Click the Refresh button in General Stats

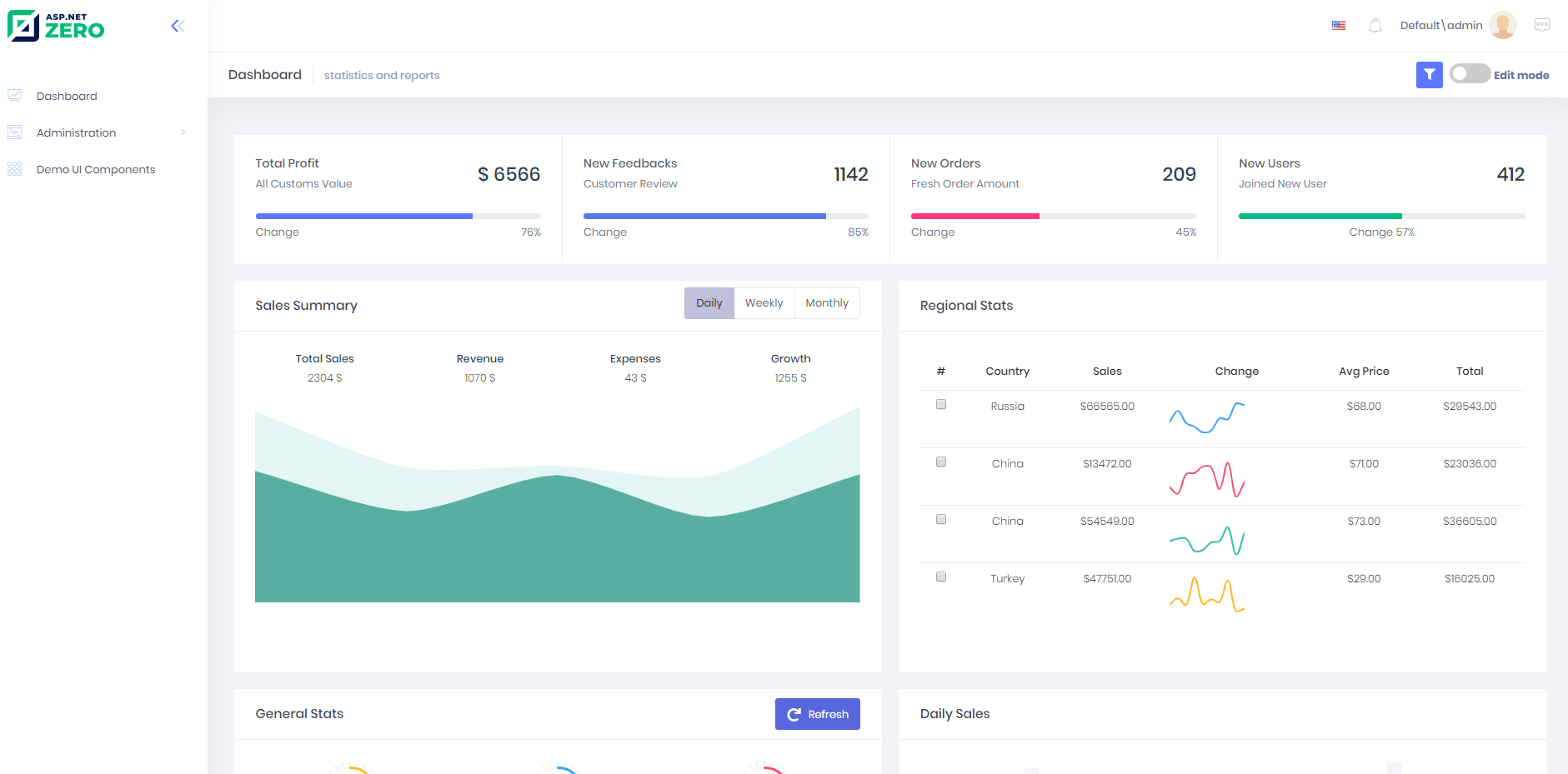tap(817, 714)
